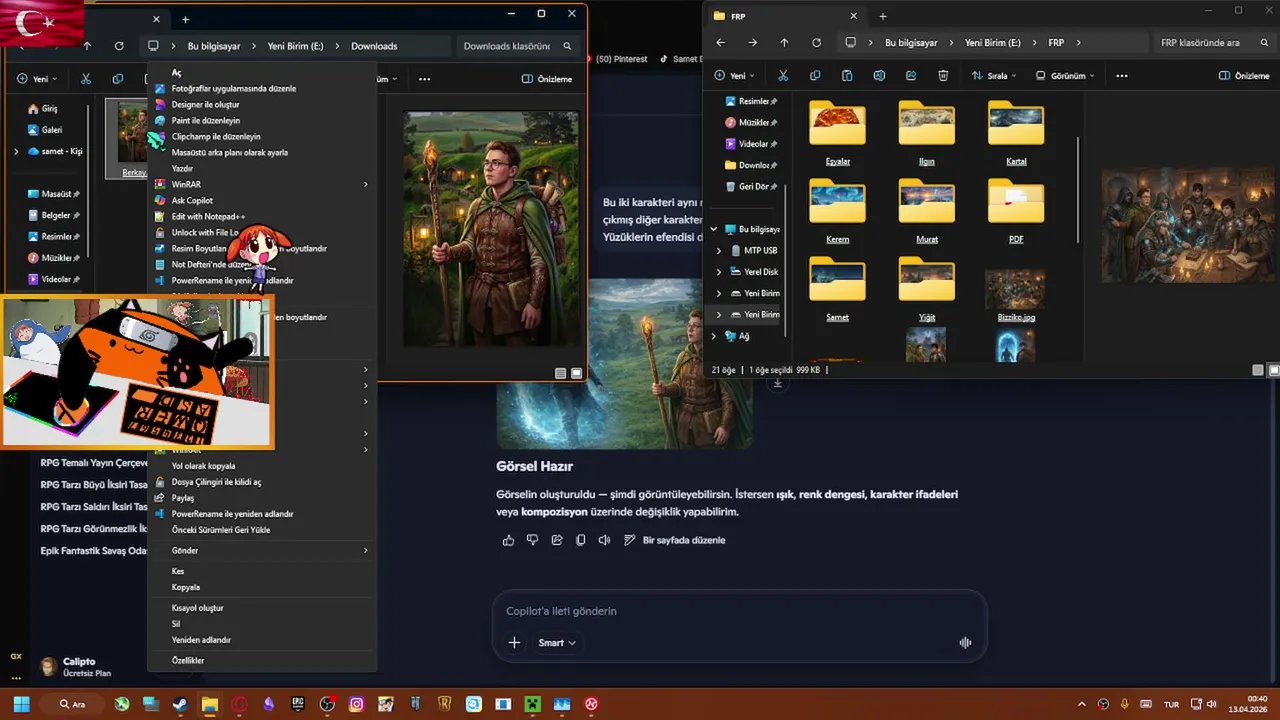Image resolution: width=1280 pixels, height=720 pixels.
Task: Open the Windows Start menu
Action: (21, 704)
